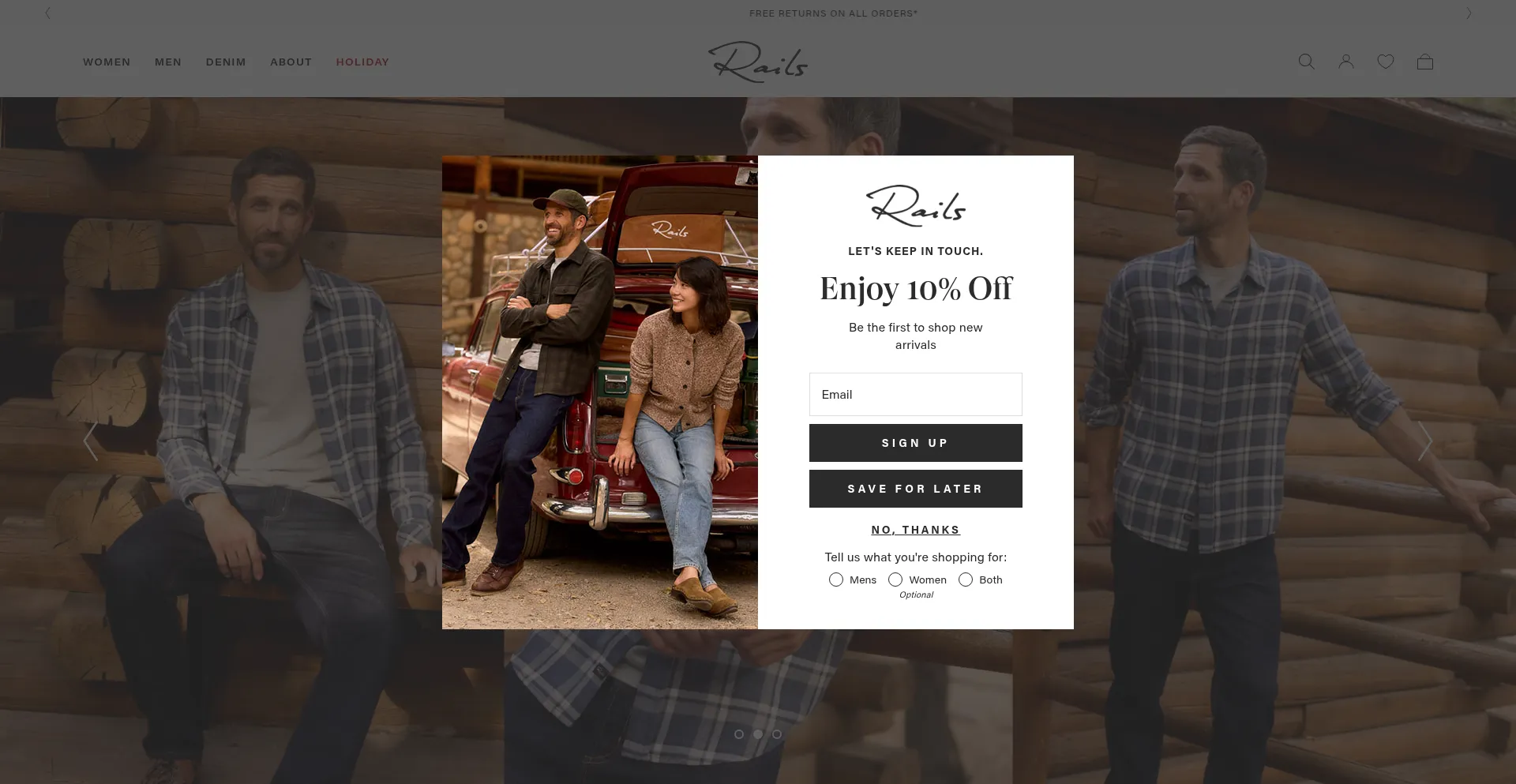Open the MEN navigation menu
The image size is (1516, 784).
tap(168, 62)
